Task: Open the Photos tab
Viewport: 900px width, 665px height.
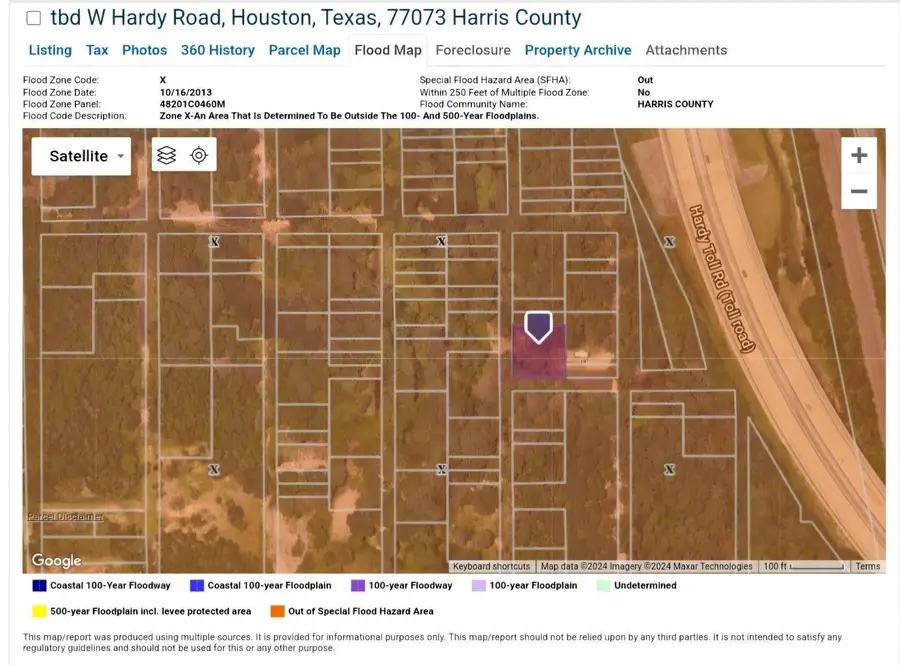Action: point(144,50)
